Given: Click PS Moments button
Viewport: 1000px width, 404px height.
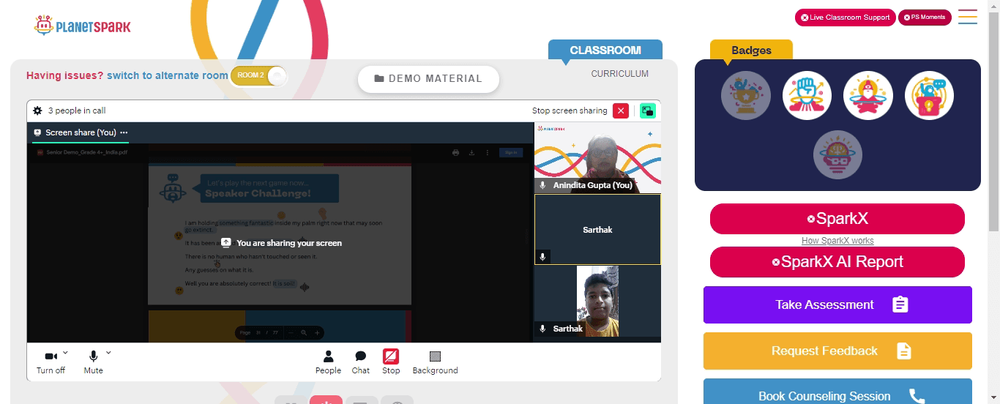Looking at the screenshot, I should (x=925, y=17).
